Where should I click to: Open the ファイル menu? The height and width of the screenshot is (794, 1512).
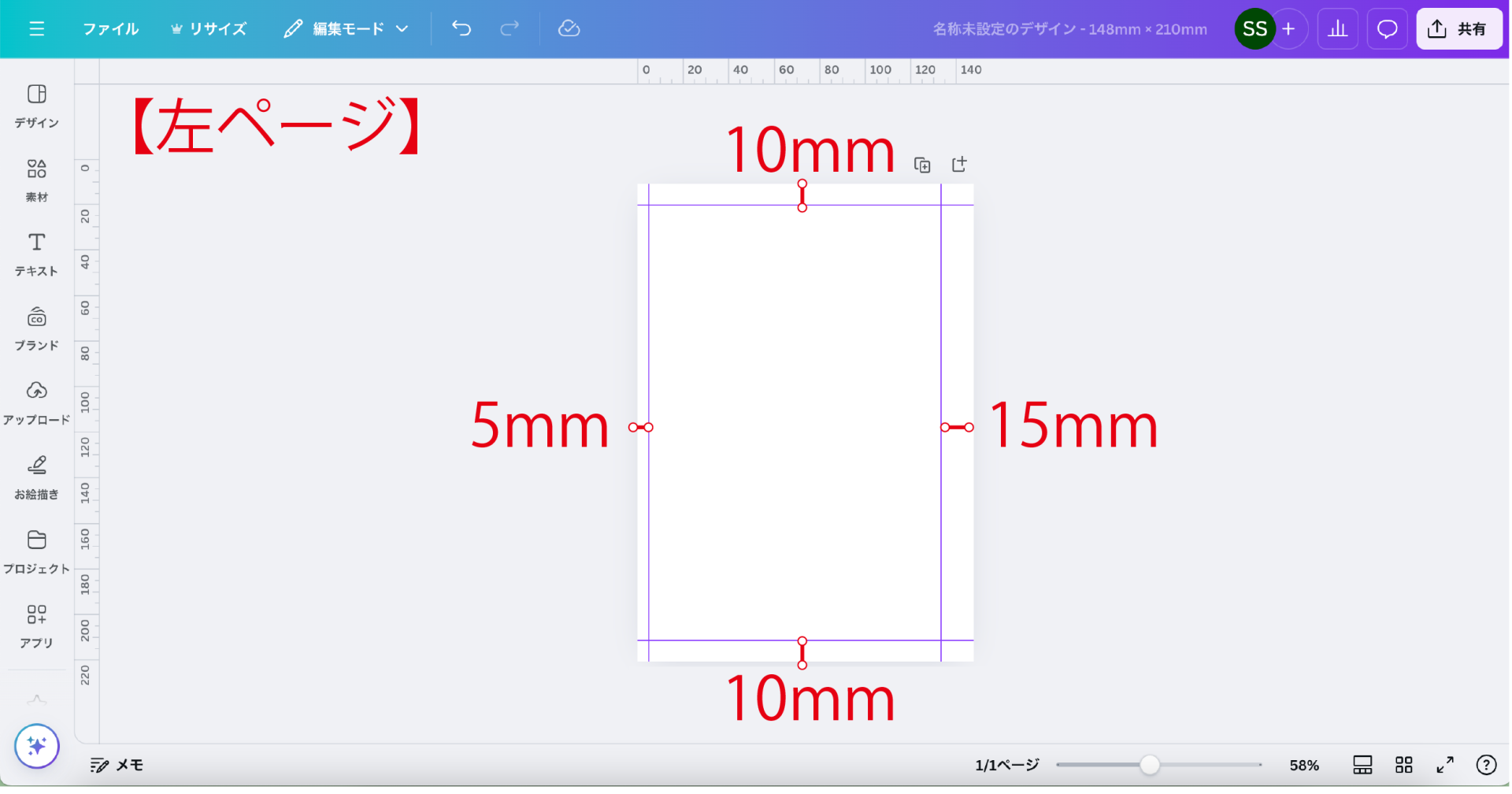[x=110, y=29]
